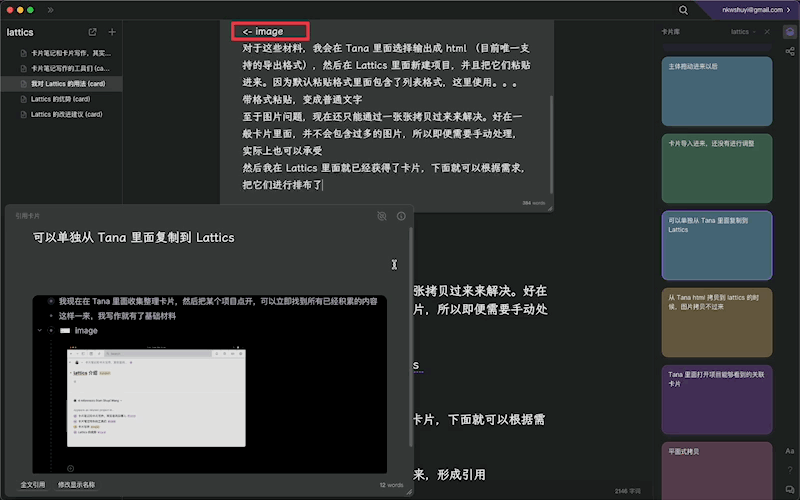Place cursor in '带格式粘贴，变成普通文字' line
Image resolution: width=800 pixels, height=500 pixels.
tap(302, 99)
